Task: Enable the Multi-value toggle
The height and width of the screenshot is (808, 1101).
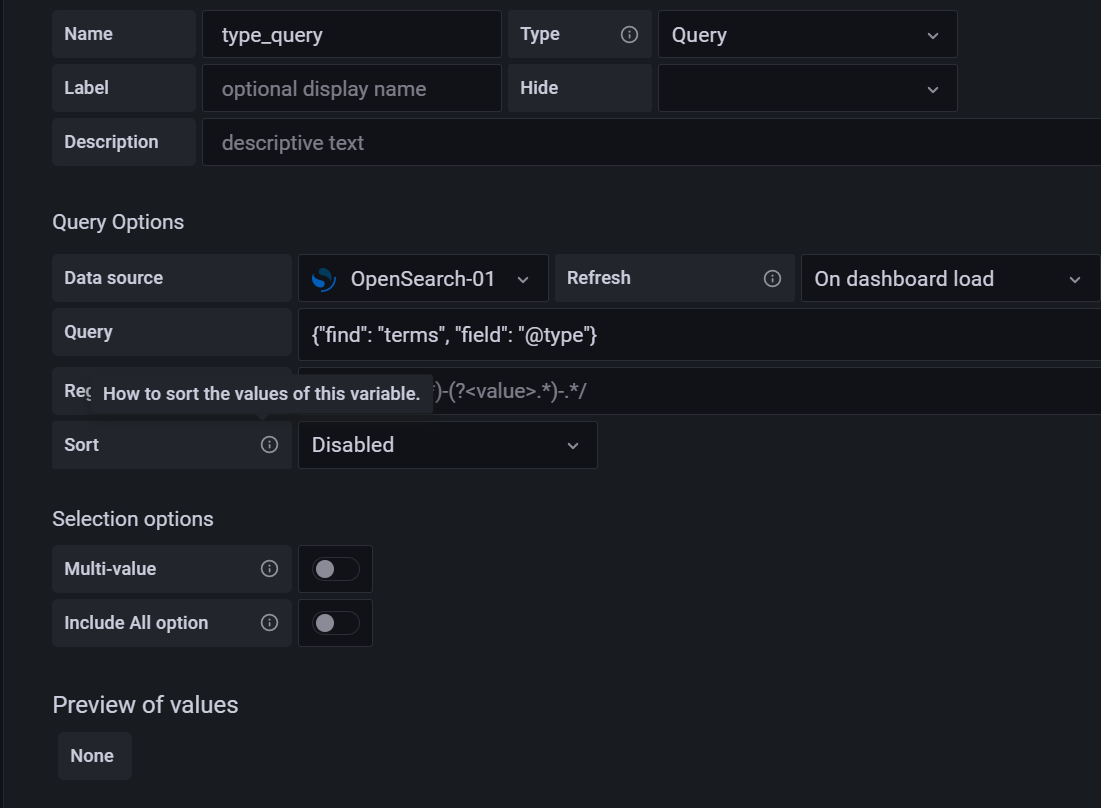Action: click(335, 568)
